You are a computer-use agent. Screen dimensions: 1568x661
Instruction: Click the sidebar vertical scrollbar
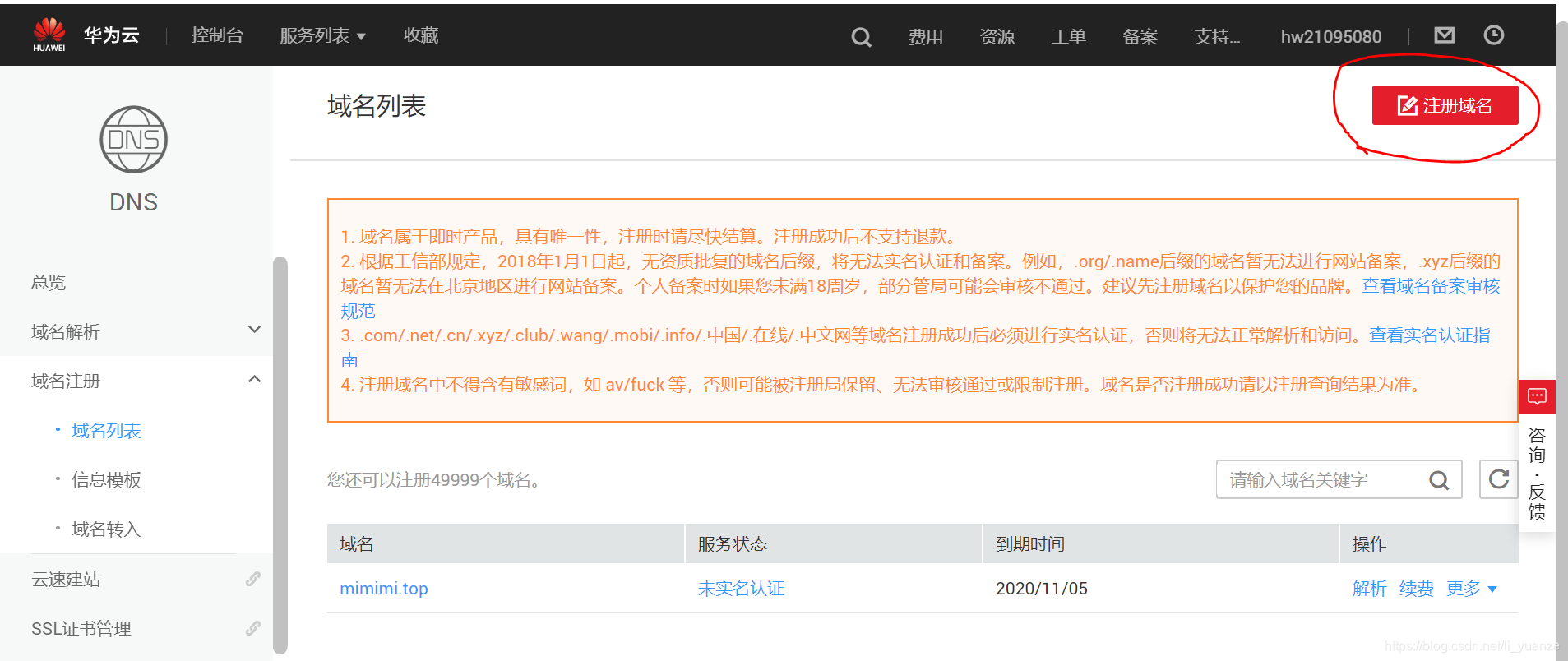(280, 455)
